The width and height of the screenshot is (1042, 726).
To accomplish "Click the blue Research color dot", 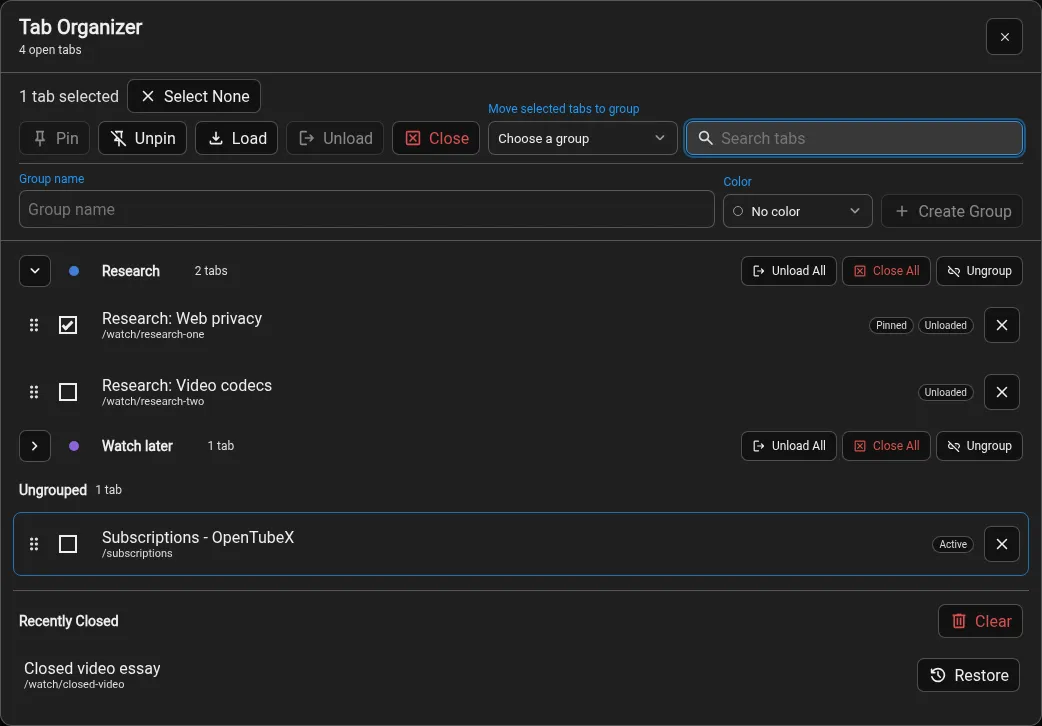I will coord(74,271).
